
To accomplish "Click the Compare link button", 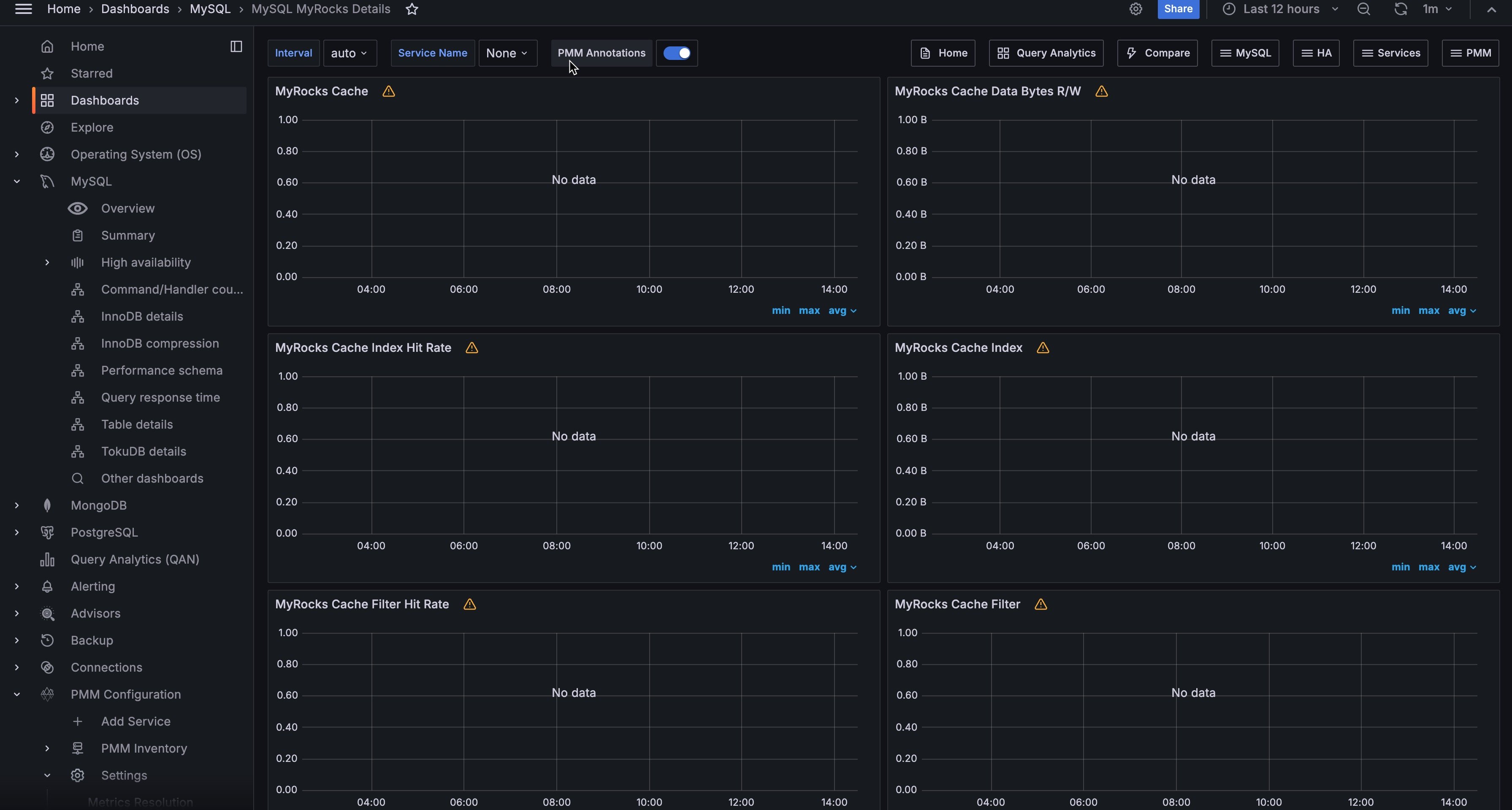I will point(1157,54).
